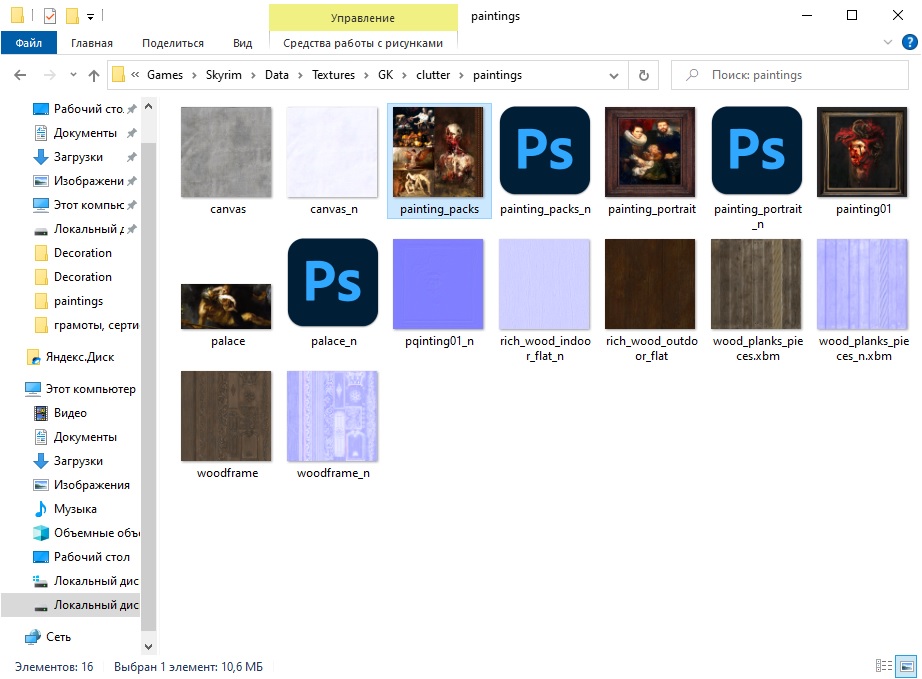Open recent locations dropdown arrow
Screen dimensions: 922x679
click(73, 75)
